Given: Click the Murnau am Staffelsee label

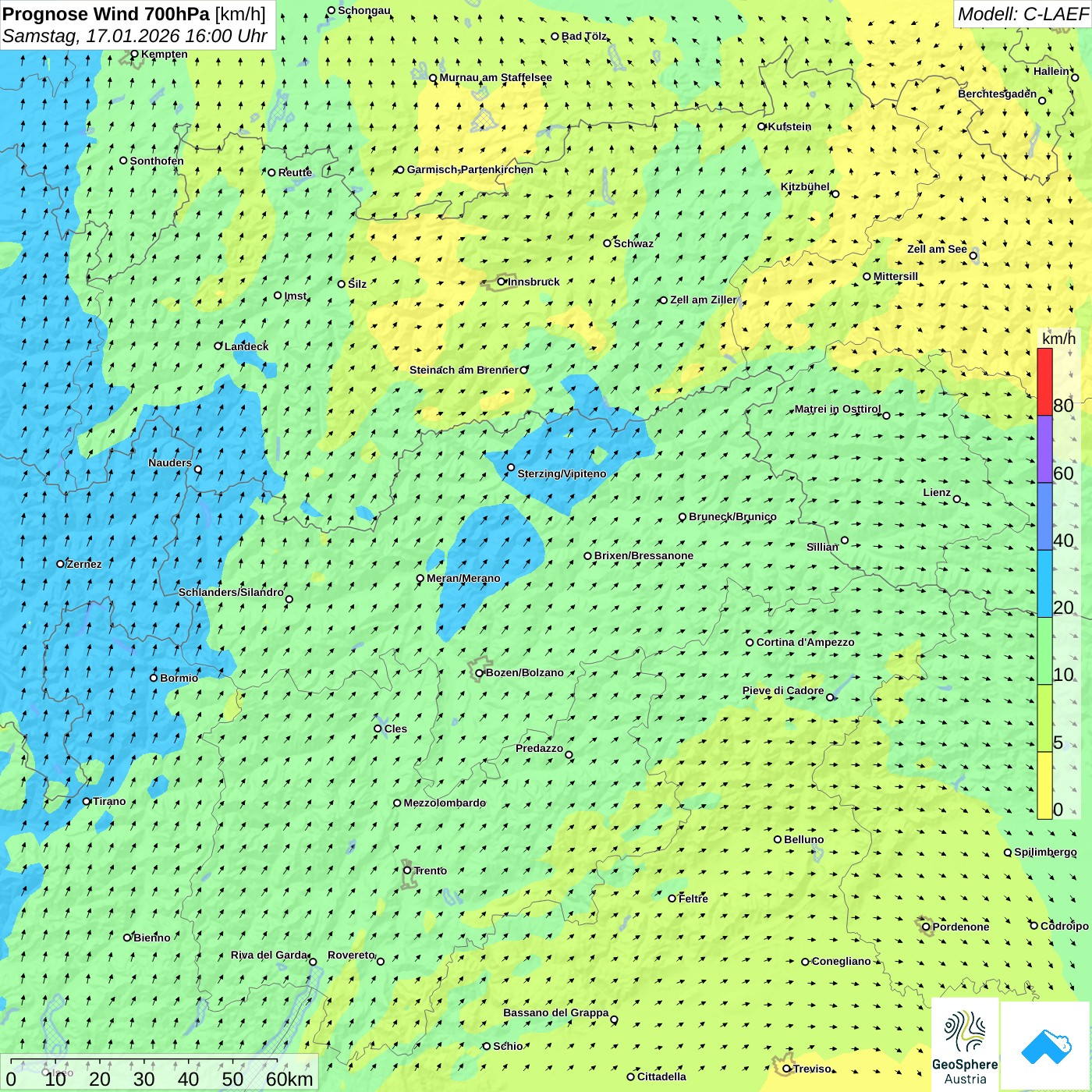Looking at the screenshot, I should click(495, 77).
